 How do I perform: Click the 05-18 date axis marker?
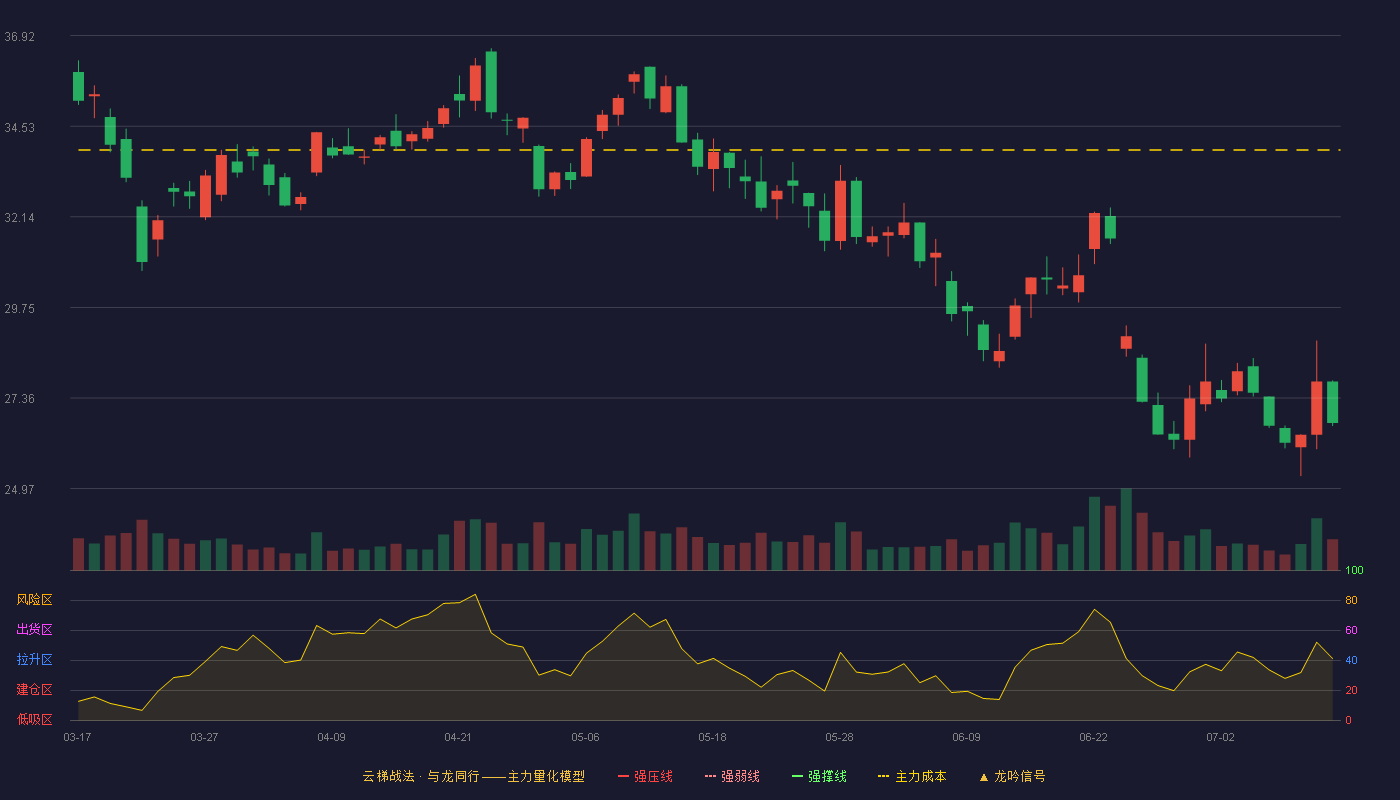coord(712,737)
